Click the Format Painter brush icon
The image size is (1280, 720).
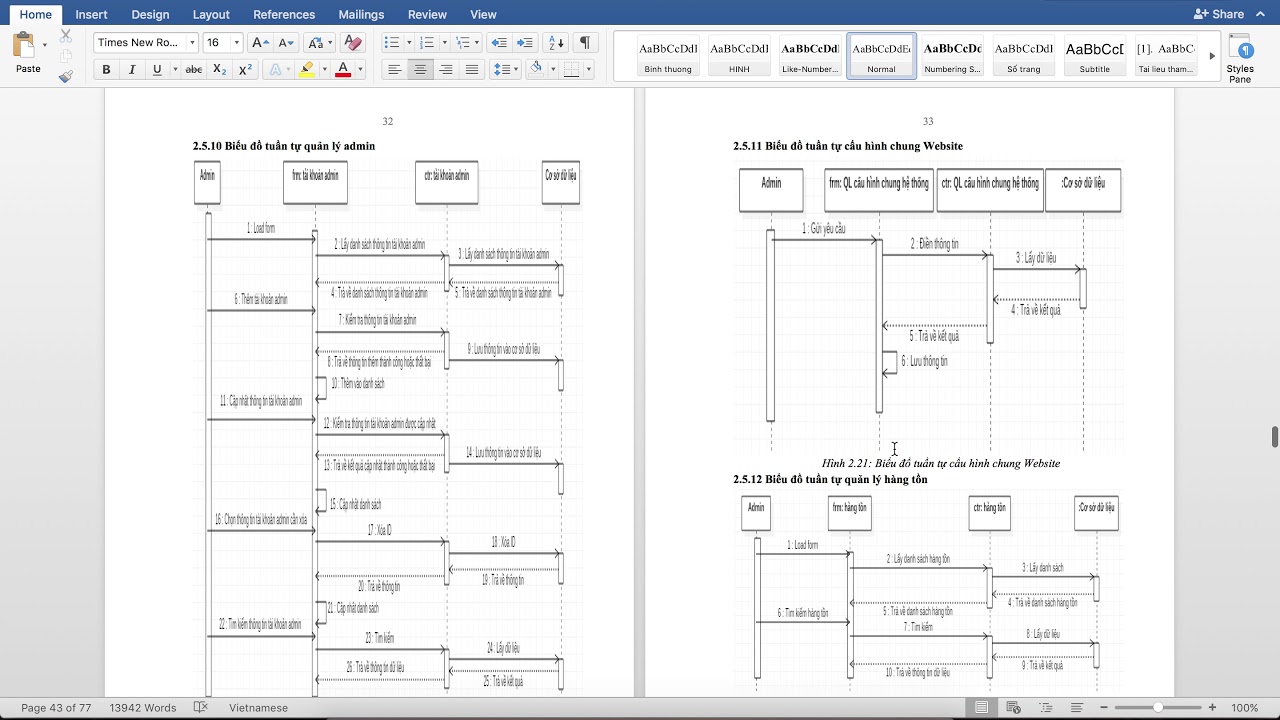(66, 76)
